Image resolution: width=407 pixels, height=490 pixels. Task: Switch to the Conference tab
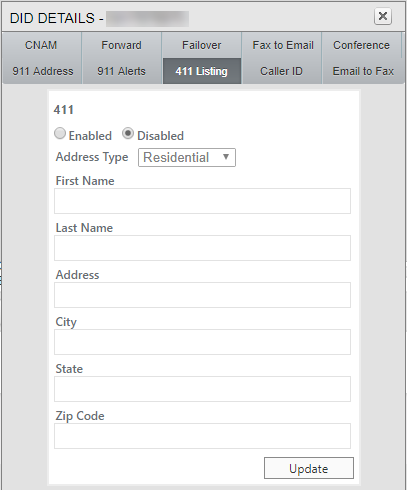pos(361,45)
